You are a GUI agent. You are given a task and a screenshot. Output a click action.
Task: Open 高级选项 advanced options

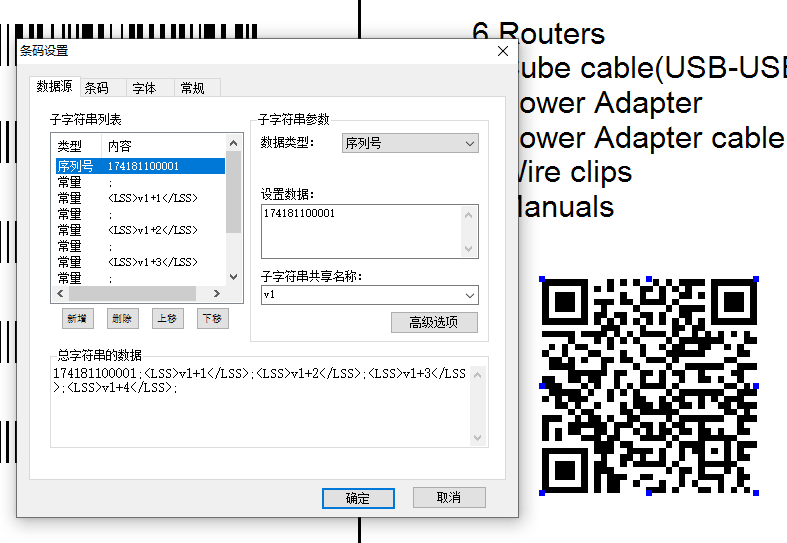click(x=434, y=322)
